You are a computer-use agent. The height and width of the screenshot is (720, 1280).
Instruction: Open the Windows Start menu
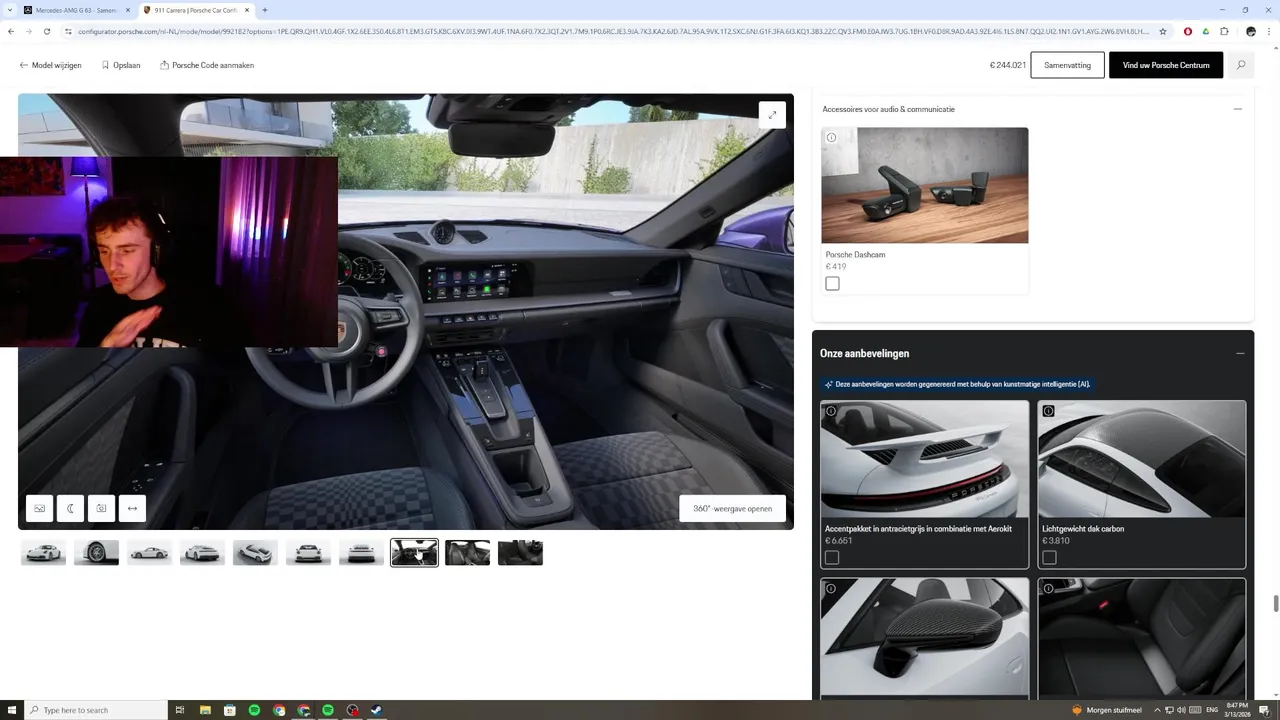point(11,710)
